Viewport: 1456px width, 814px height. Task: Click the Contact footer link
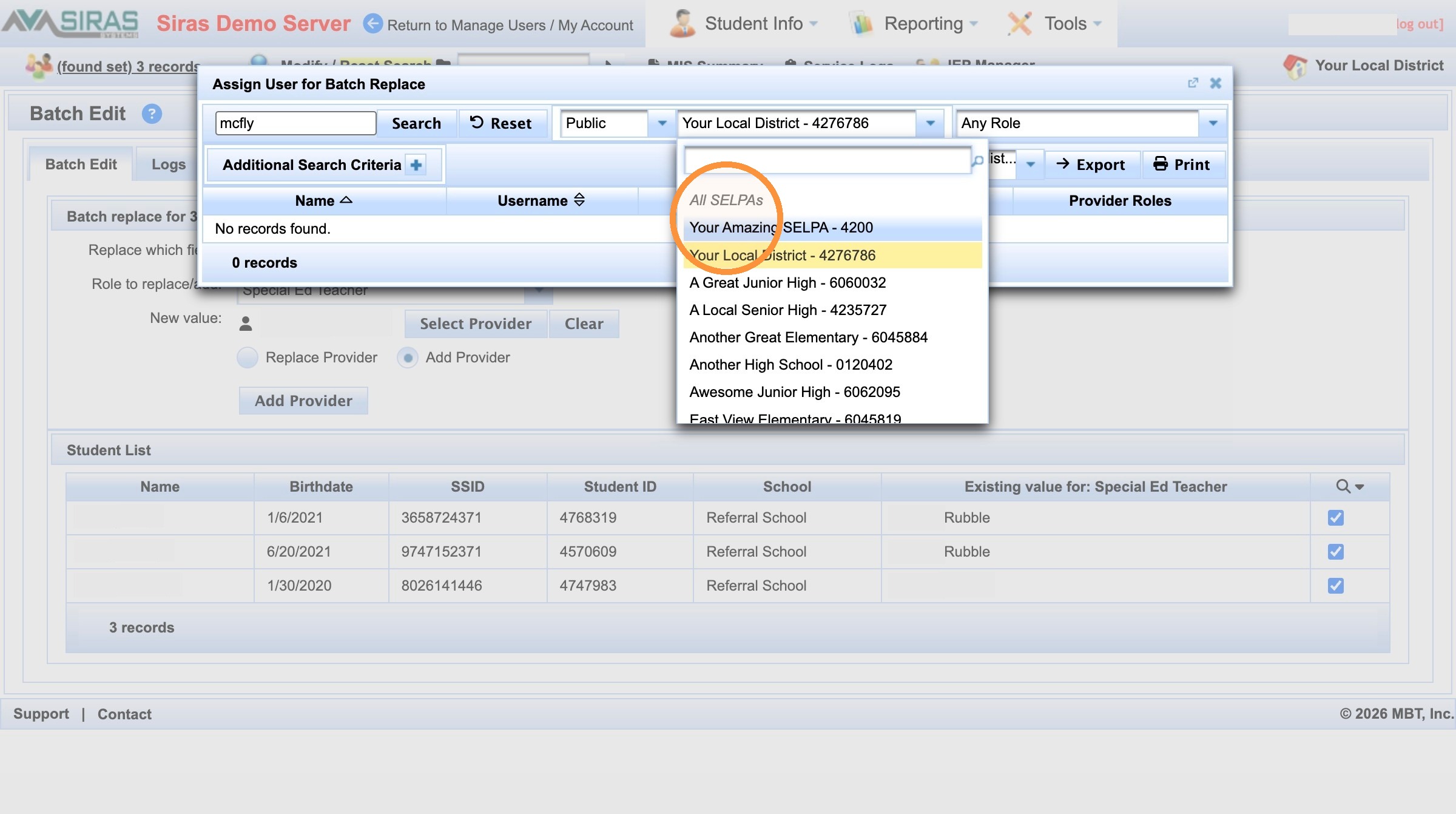124,714
